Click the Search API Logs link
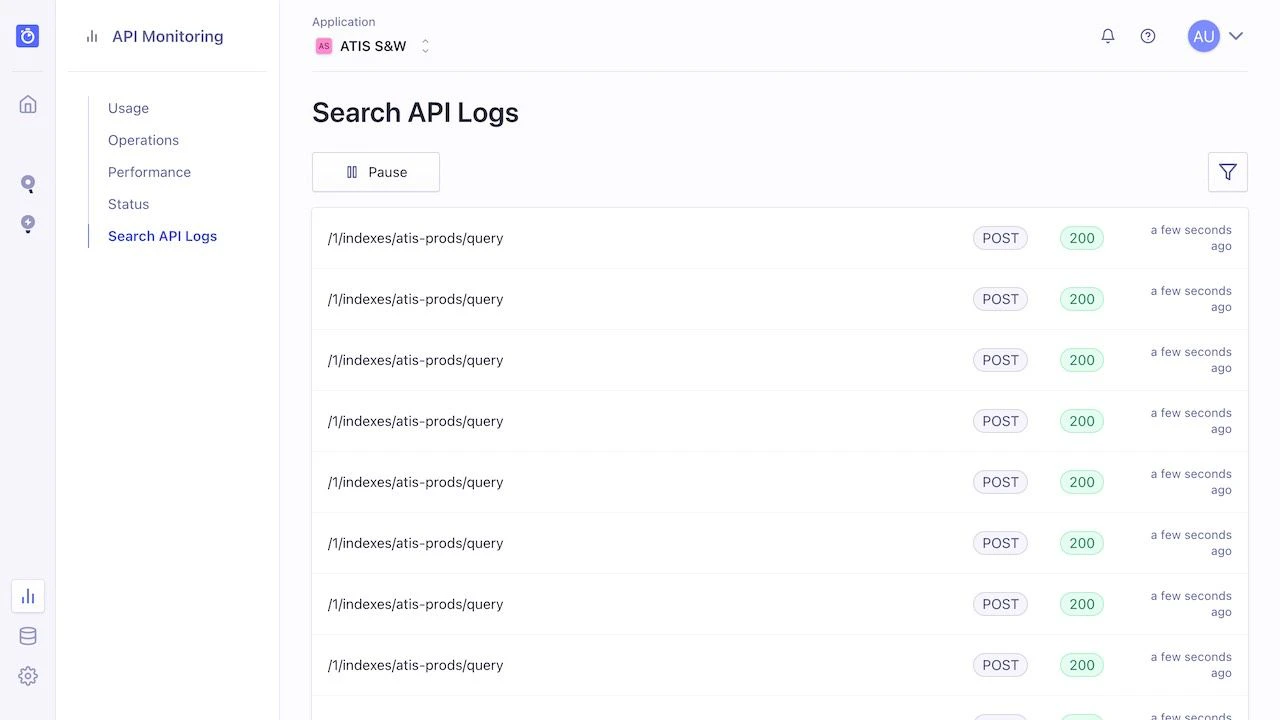The height and width of the screenshot is (720, 1280). click(162, 236)
